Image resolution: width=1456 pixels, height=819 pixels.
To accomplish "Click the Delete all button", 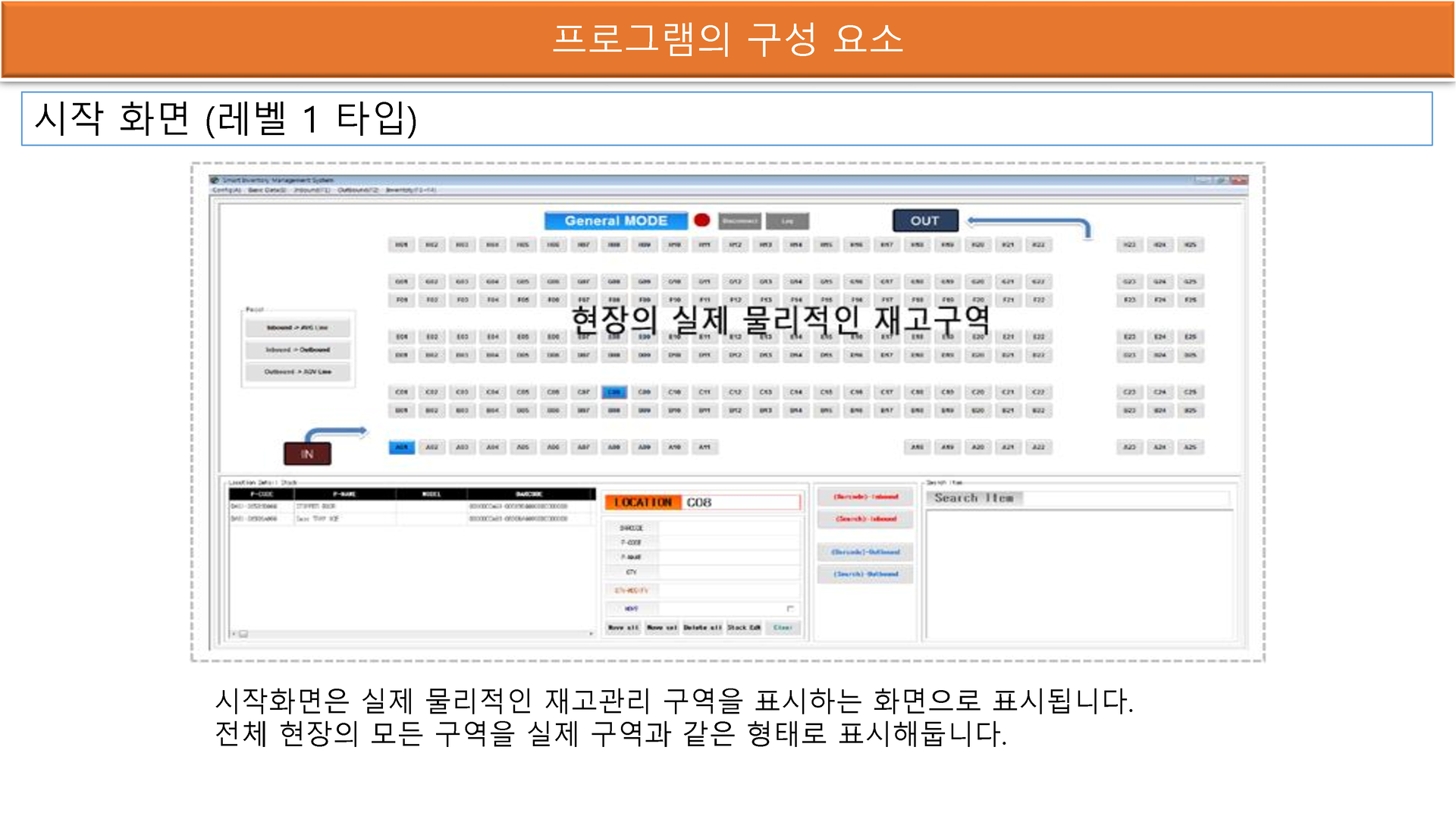I will [703, 628].
